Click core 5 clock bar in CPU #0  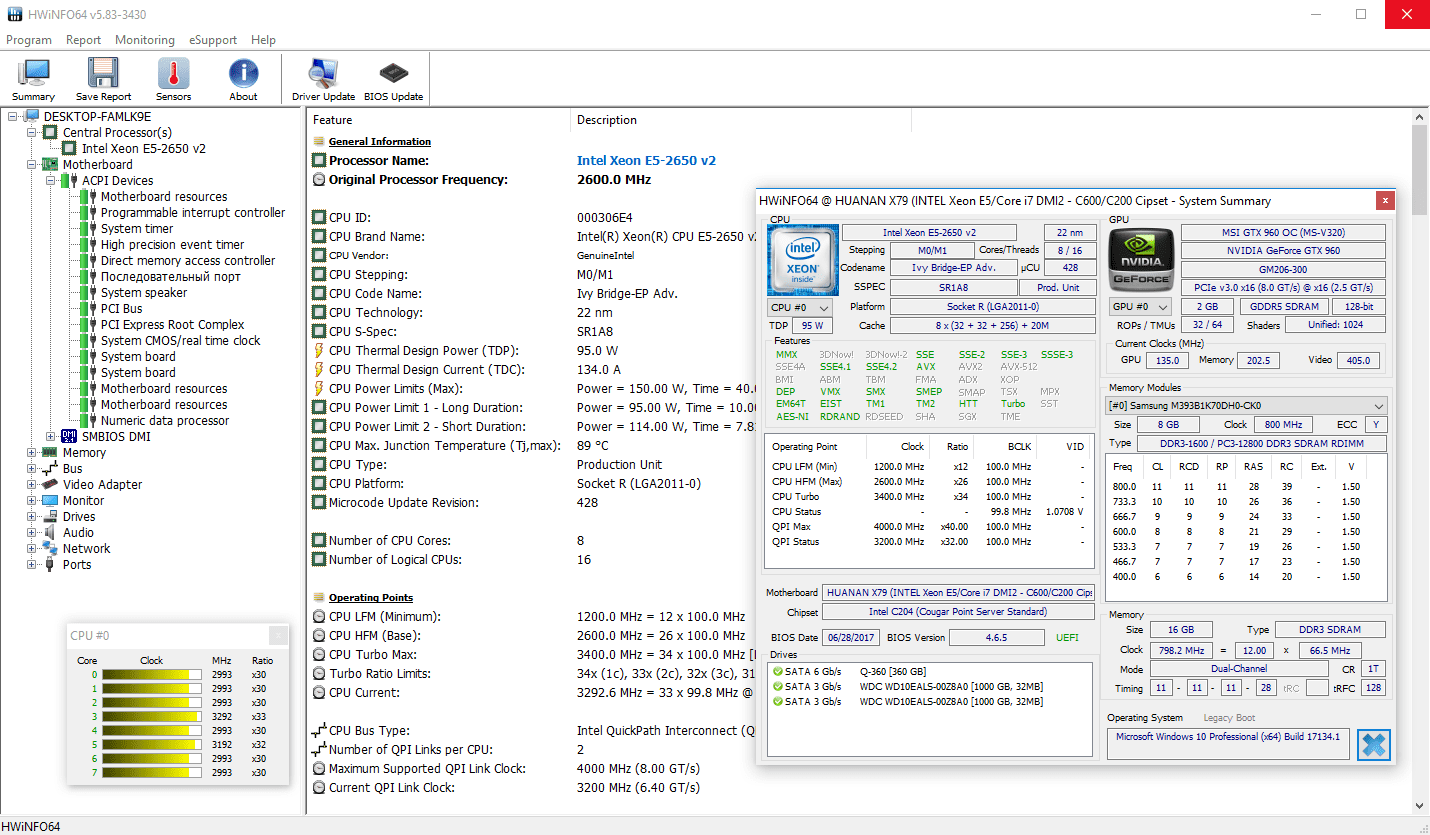click(152, 745)
